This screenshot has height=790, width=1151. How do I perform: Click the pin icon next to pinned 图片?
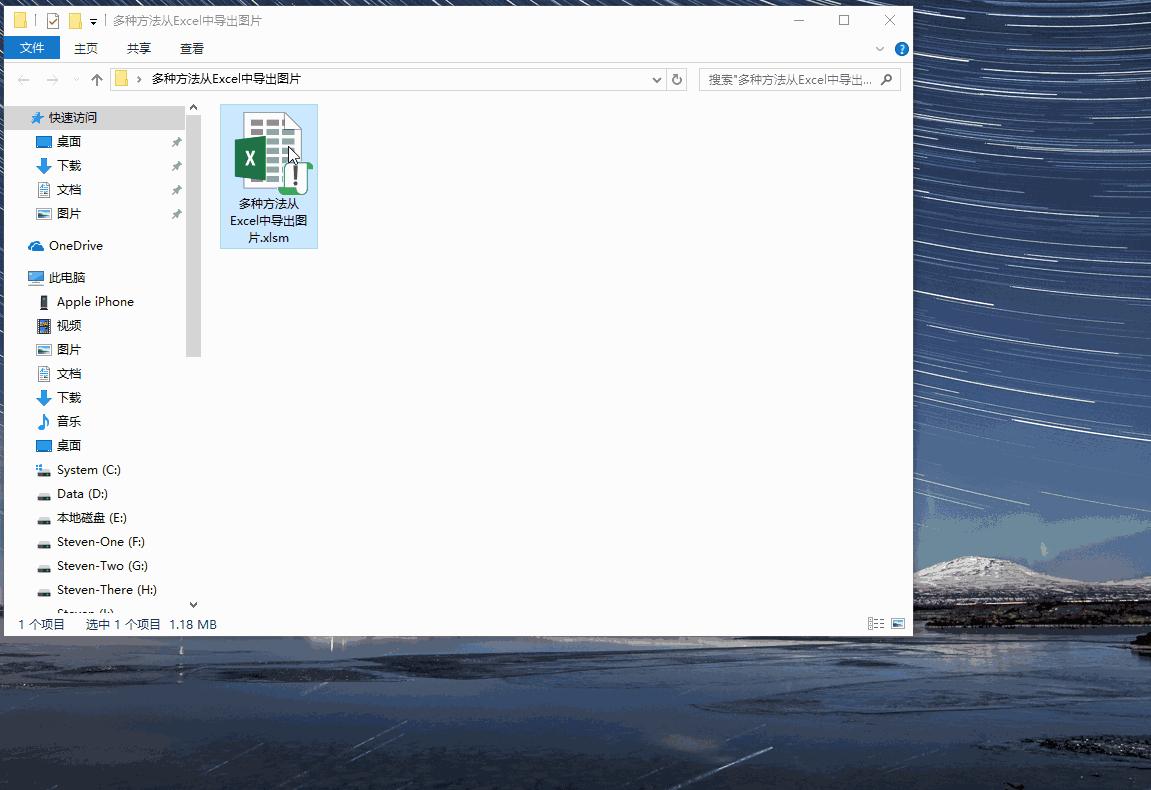coord(176,214)
